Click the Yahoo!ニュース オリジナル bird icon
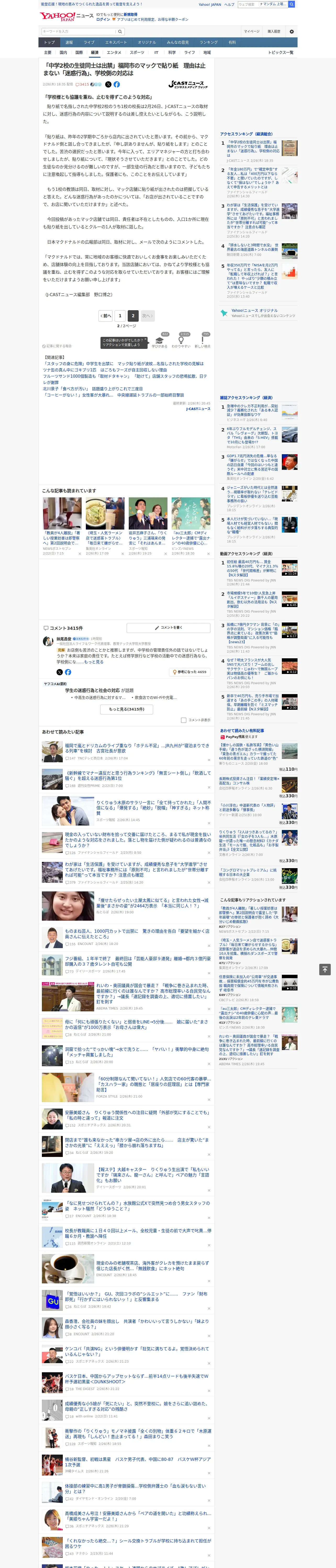 tap(224, 313)
